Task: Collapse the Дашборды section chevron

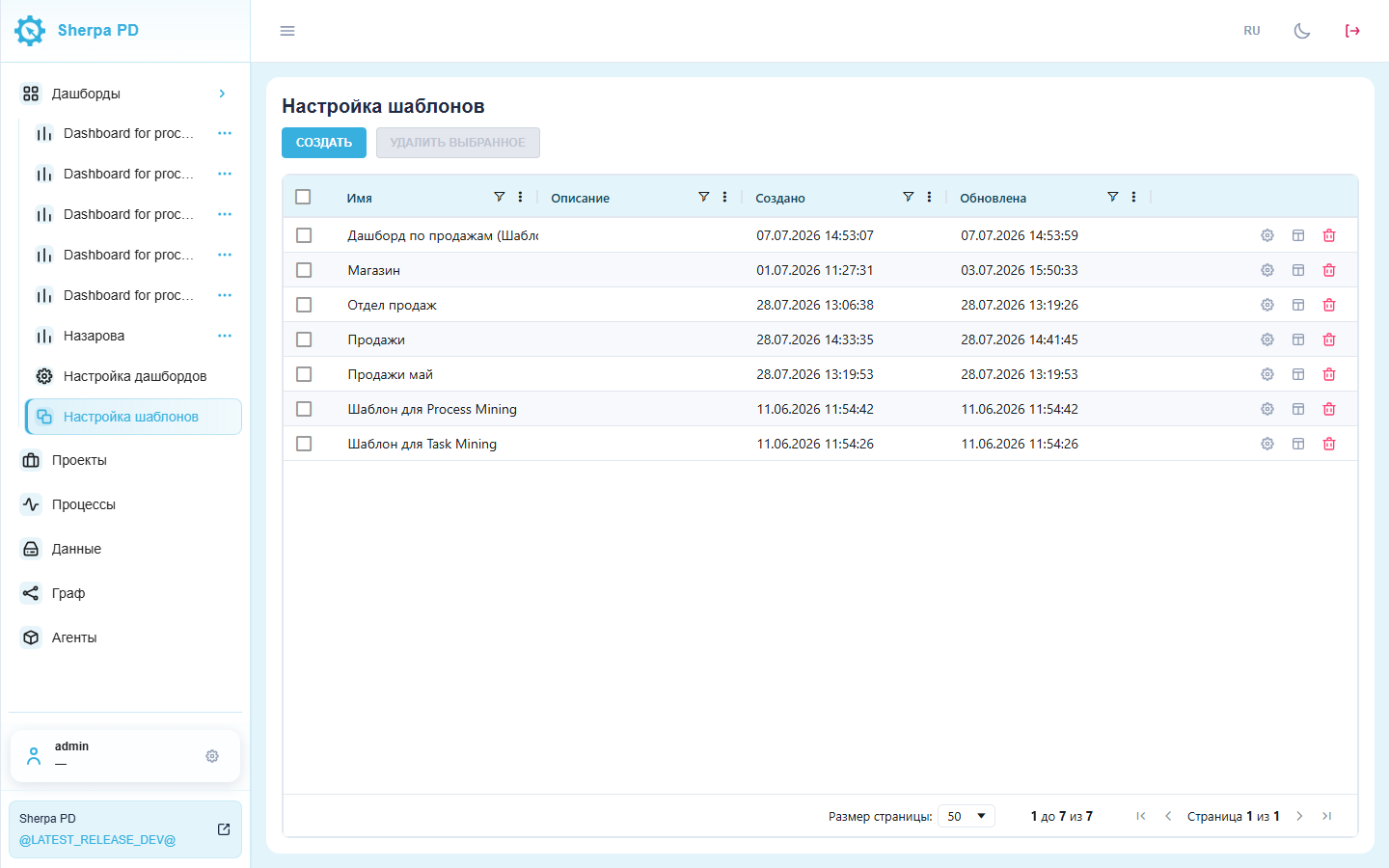Action: [222, 94]
